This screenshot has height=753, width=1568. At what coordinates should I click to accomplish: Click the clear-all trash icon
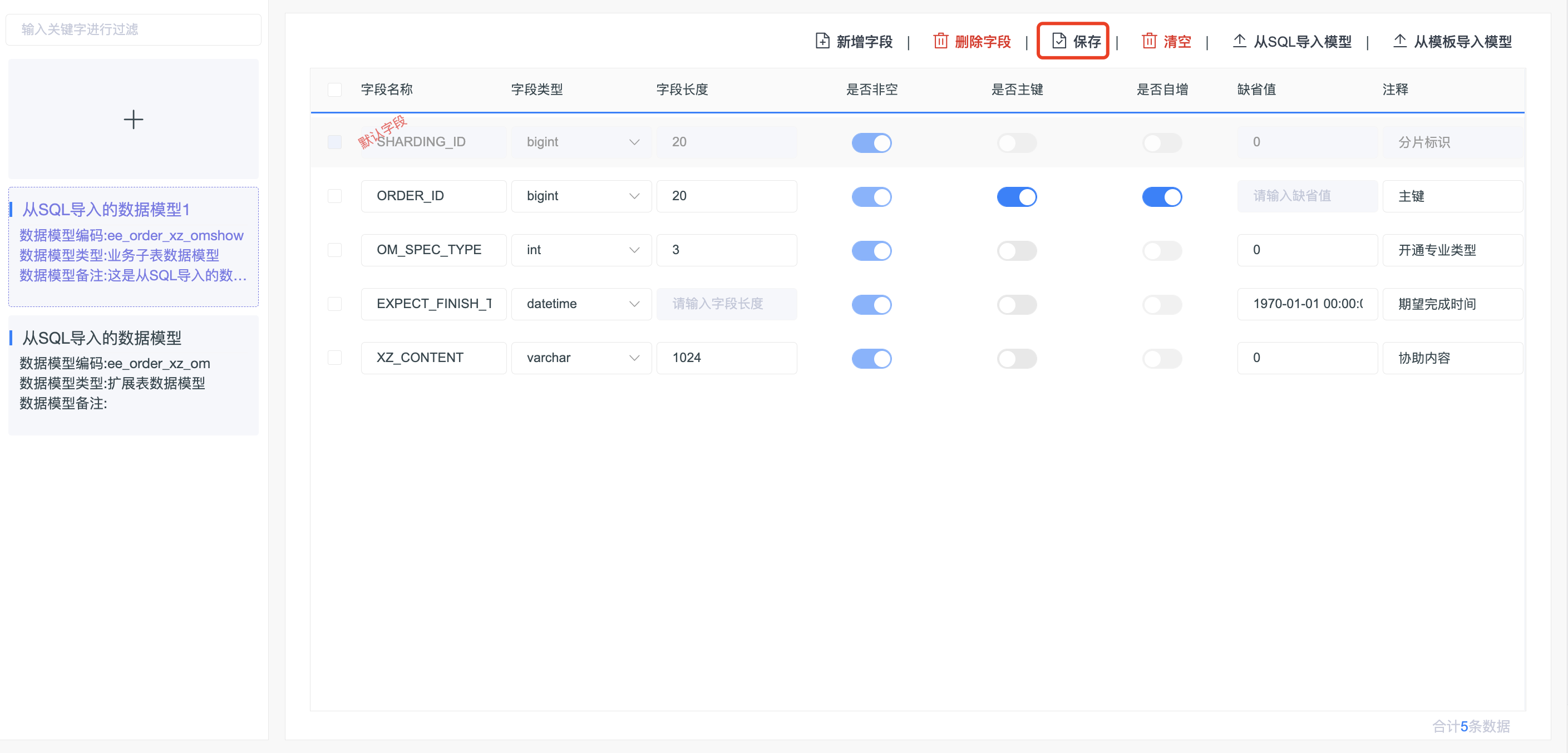pos(1148,41)
